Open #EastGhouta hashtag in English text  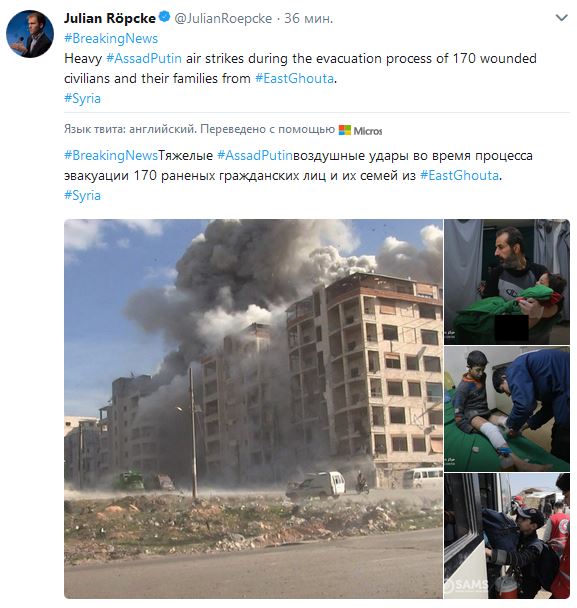click(294, 78)
